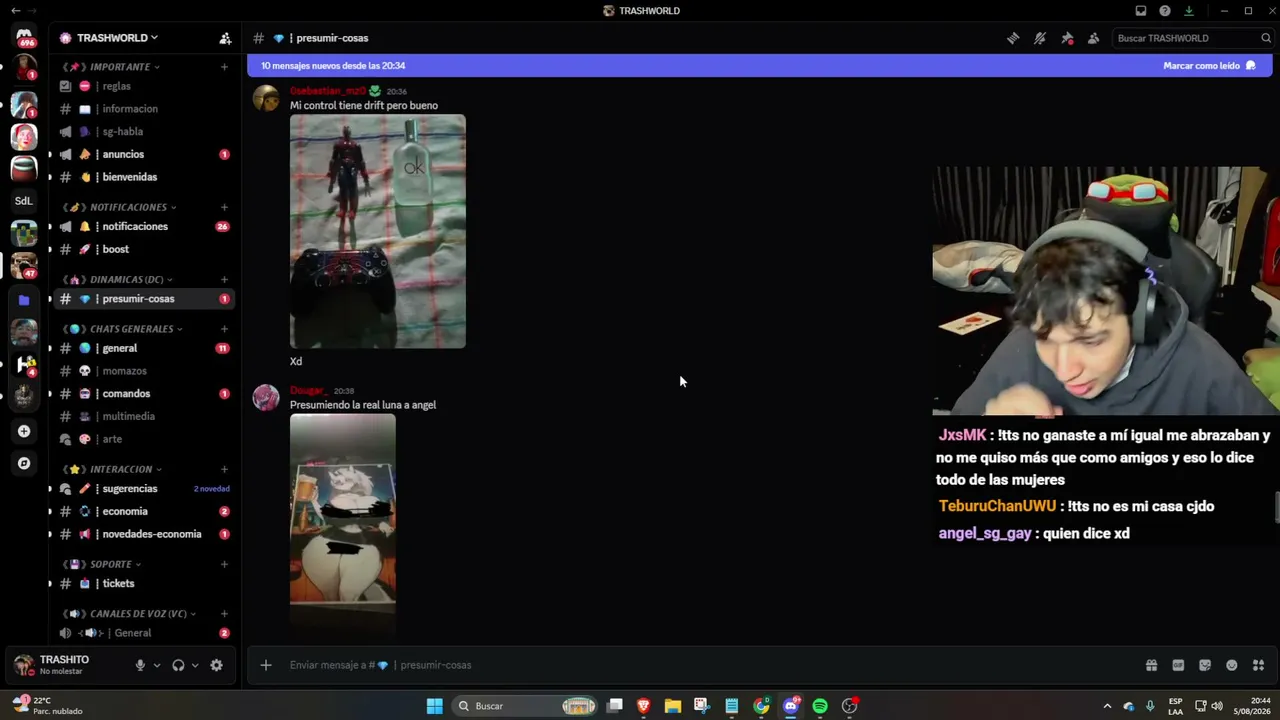Click Dougar_'s avatar next to message
Screen dimensions: 1280x720
[x=266, y=398]
